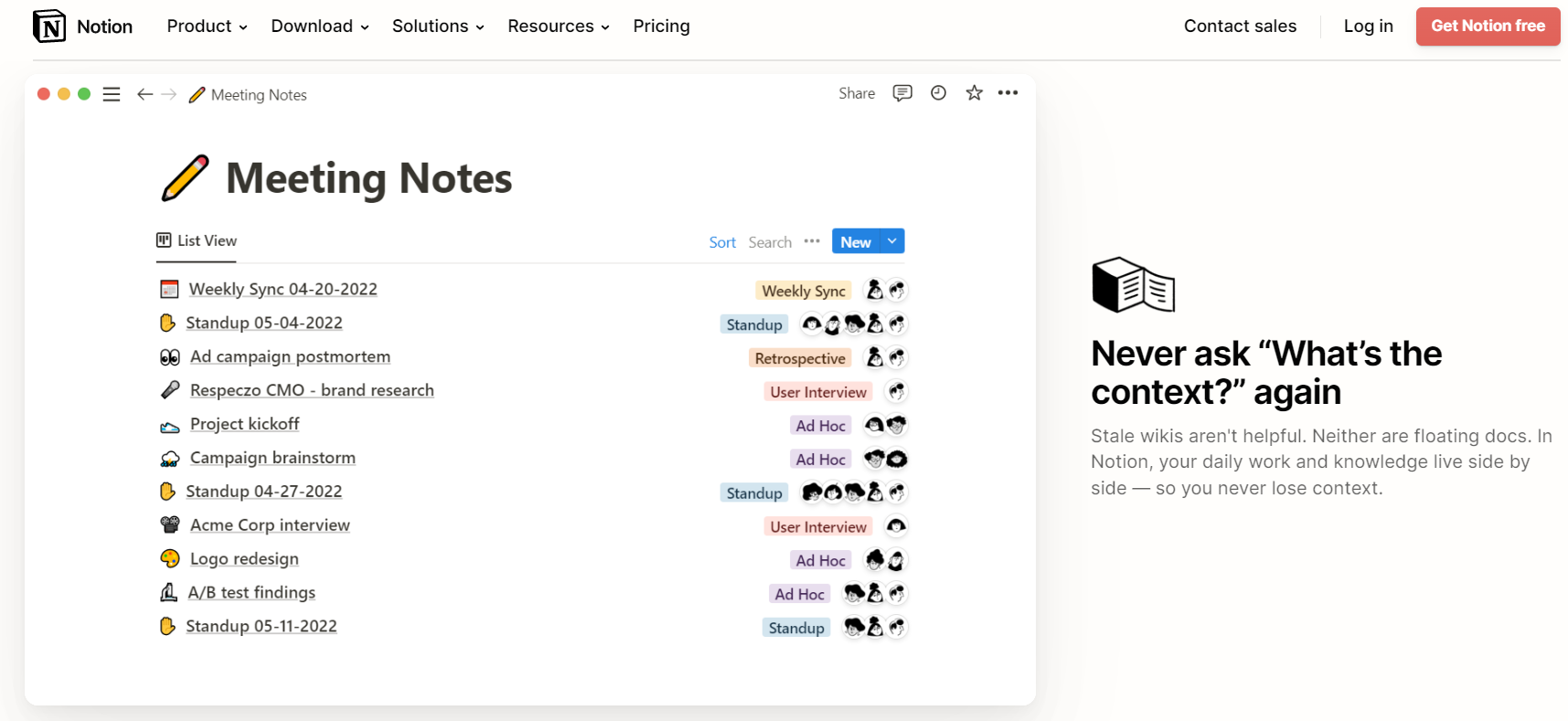Screen dimensions: 1568x721
Task: Favorite the page with star icon
Action: (975, 93)
